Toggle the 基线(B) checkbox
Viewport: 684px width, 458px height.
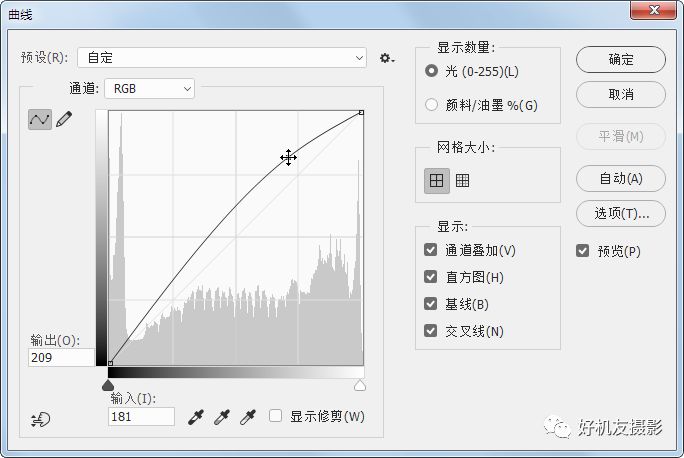pos(431,304)
